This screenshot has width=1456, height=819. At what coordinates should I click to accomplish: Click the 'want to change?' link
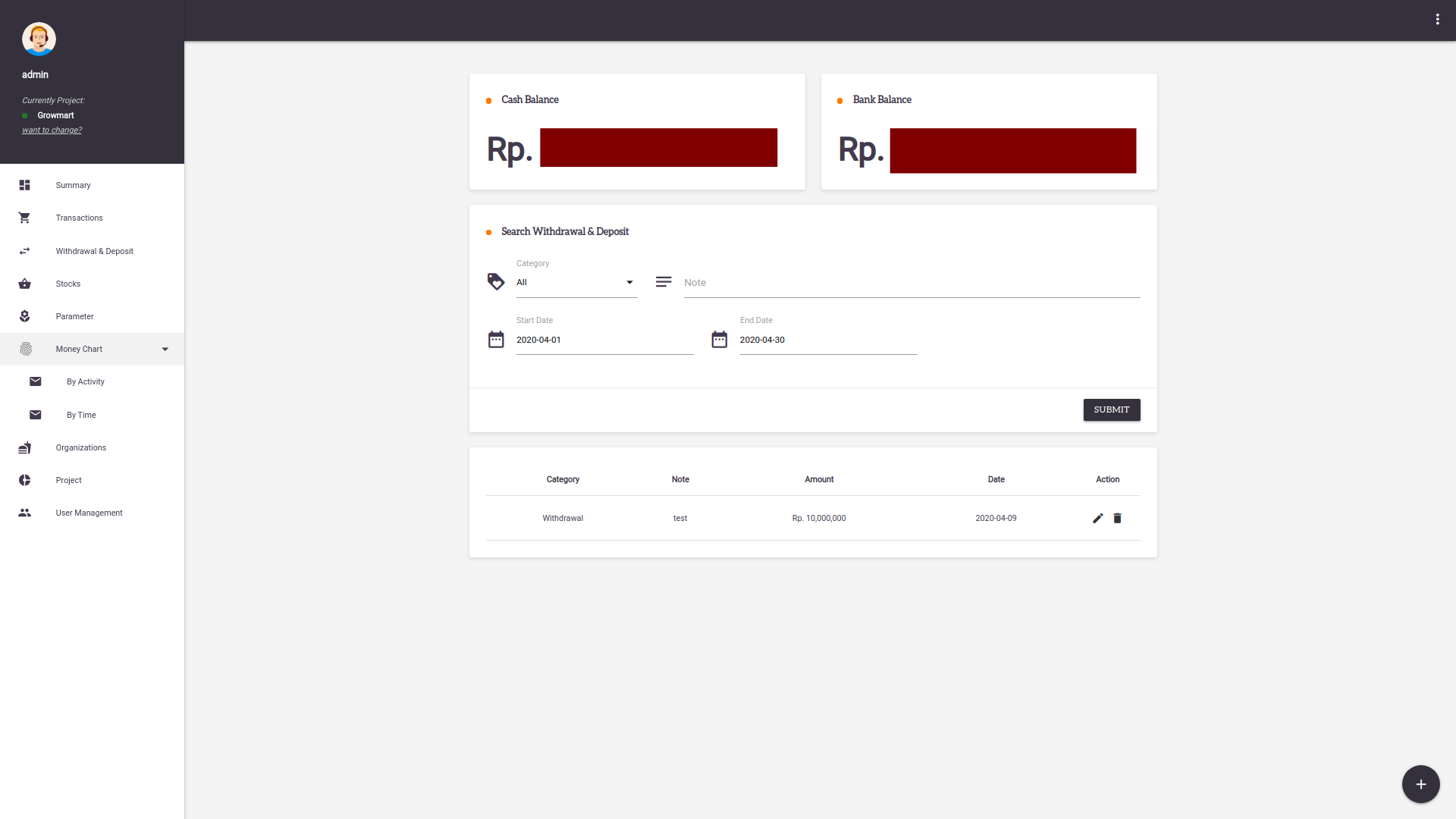[52, 130]
